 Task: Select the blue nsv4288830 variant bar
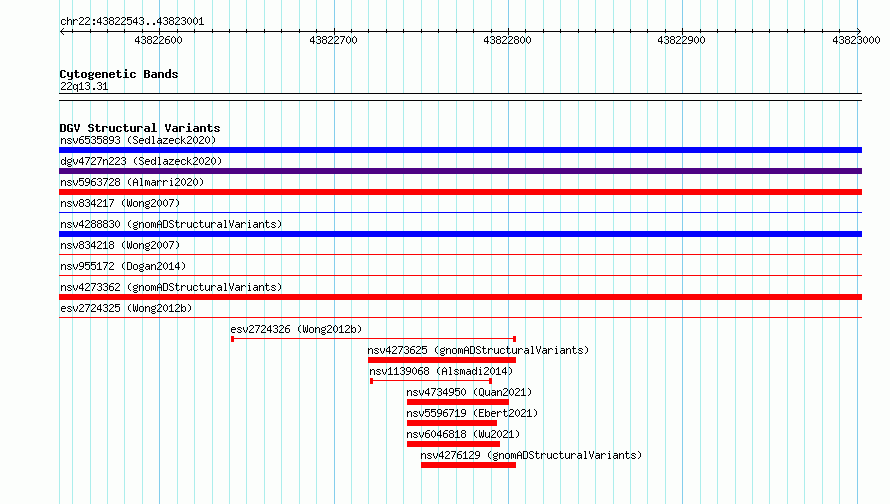coord(460,234)
